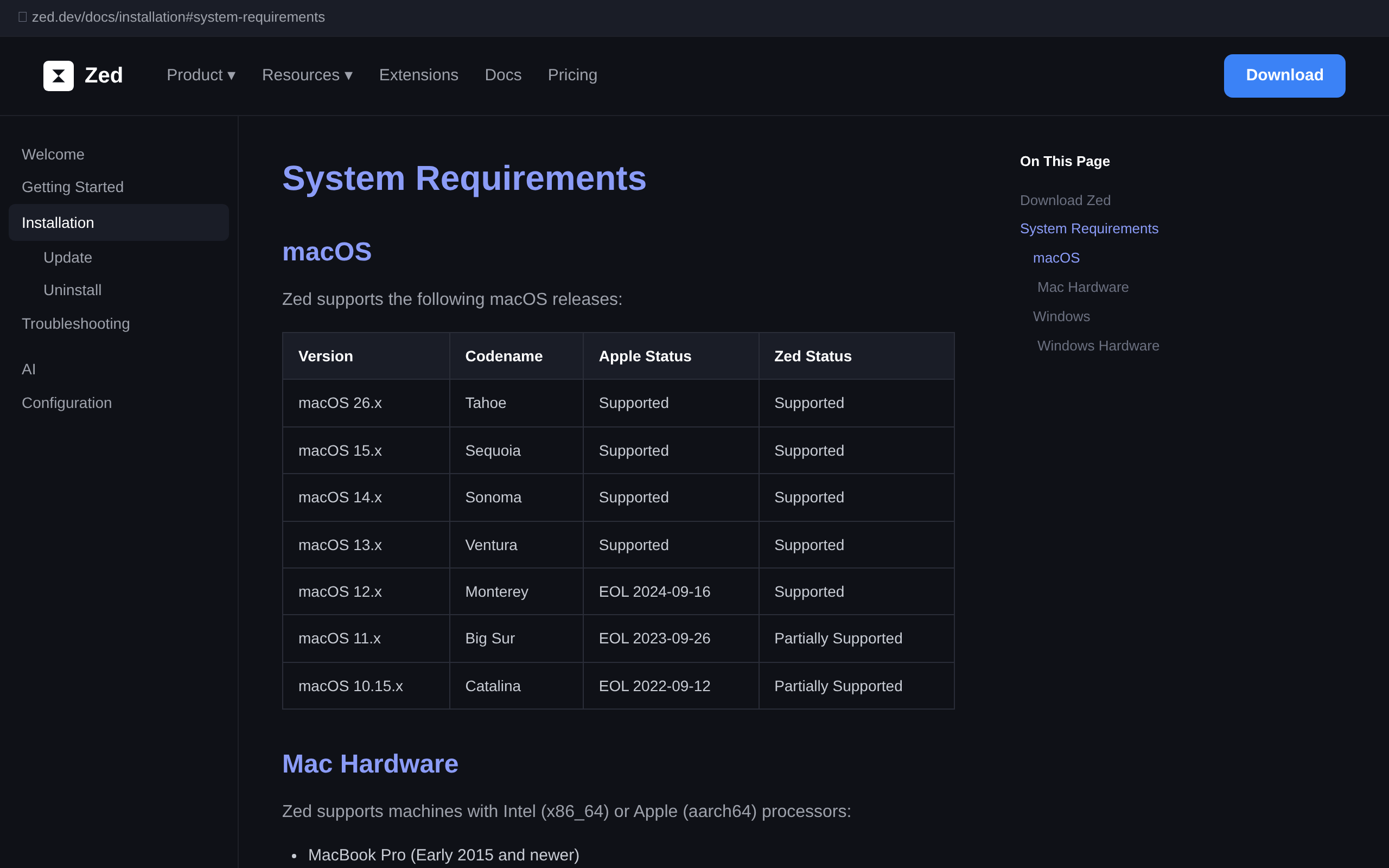Viewport: 1389px width, 868px height.
Task: Open Configuration in the sidebar
Action: (x=67, y=403)
